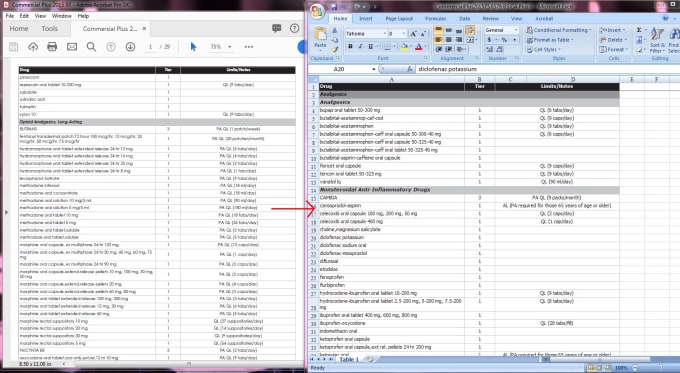Switch to the Page Layout ribbon tab
680x373 pixels.
[399, 19]
